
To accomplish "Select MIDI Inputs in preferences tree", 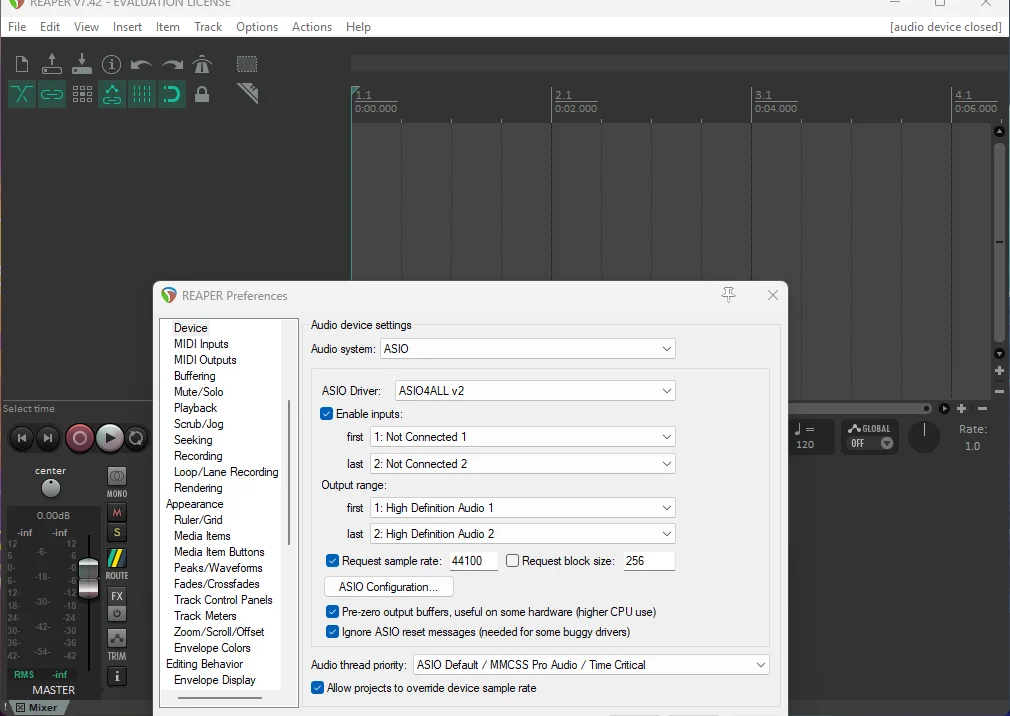I will coord(201,344).
